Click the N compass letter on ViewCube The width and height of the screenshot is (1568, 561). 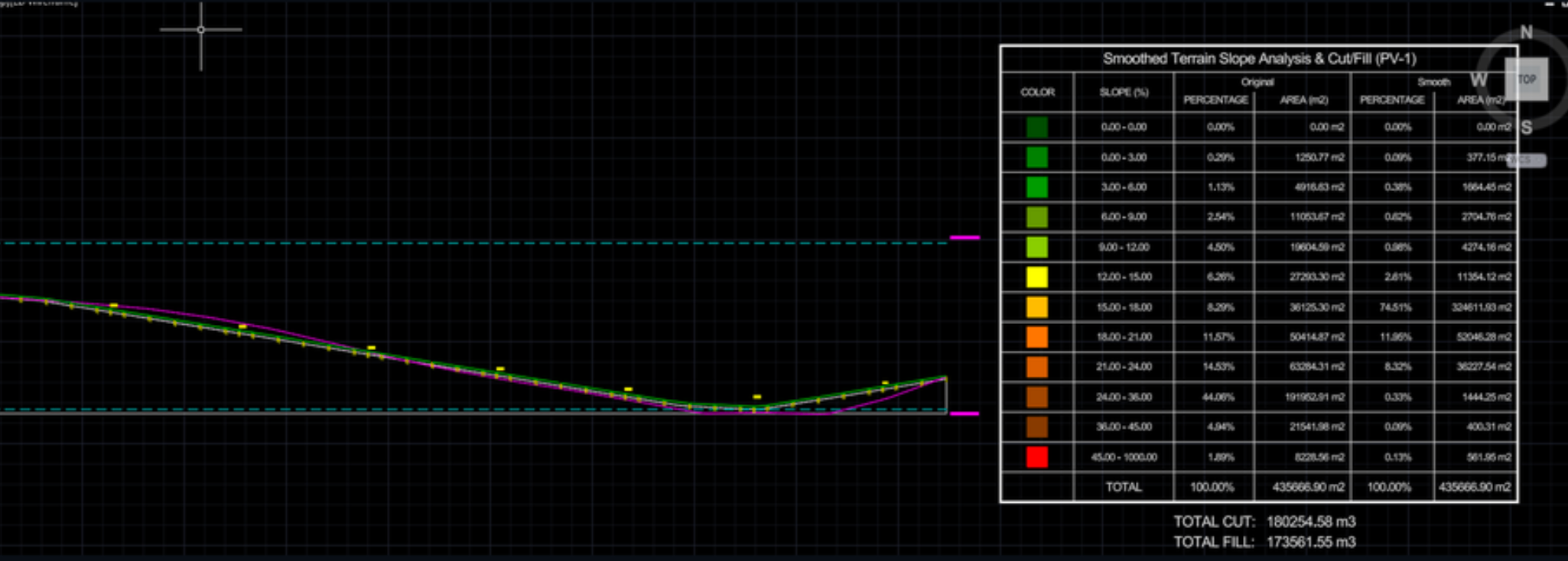pyautogui.click(x=1526, y=33)
